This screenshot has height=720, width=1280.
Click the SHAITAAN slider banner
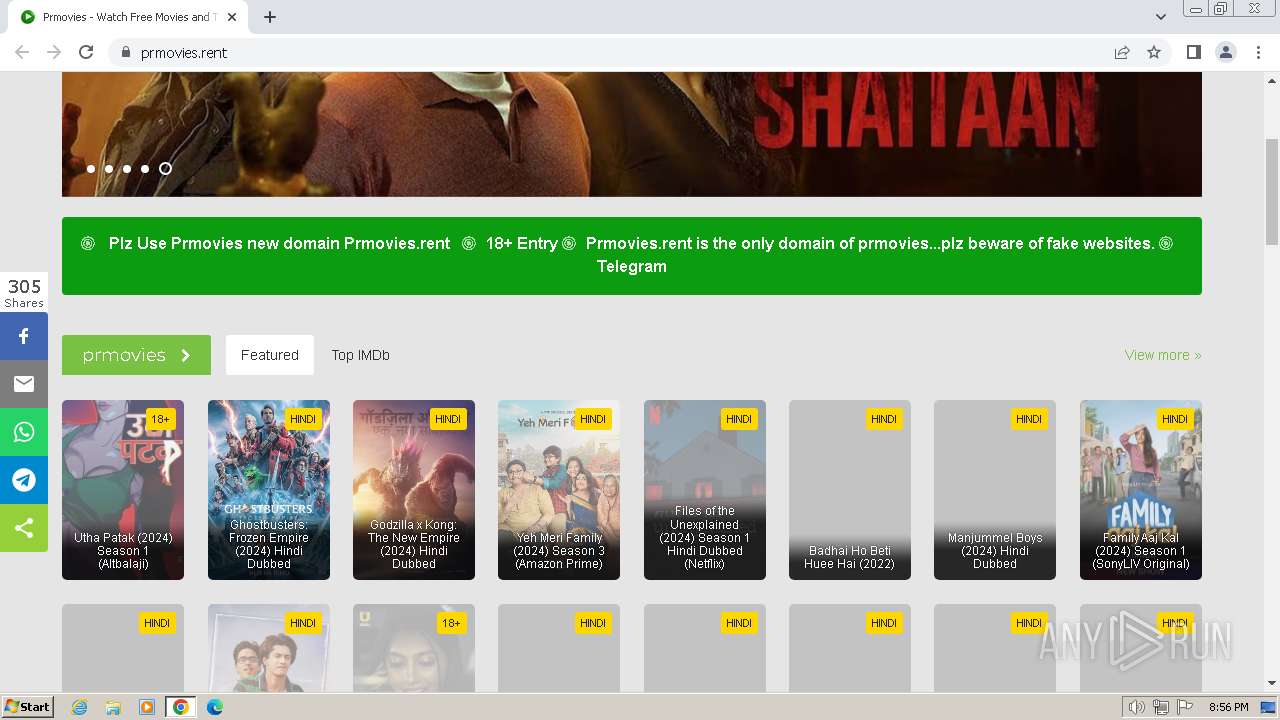[632, 134]
